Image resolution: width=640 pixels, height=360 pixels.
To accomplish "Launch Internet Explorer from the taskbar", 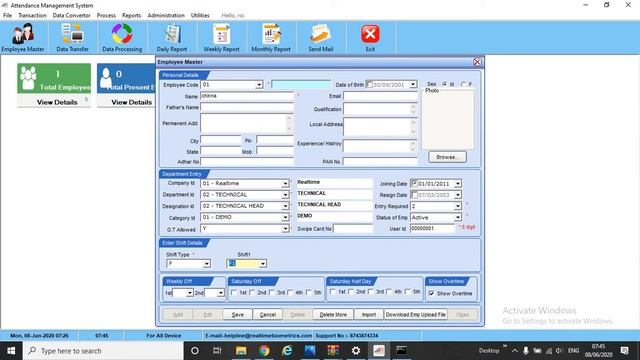I will click(287, 351).
